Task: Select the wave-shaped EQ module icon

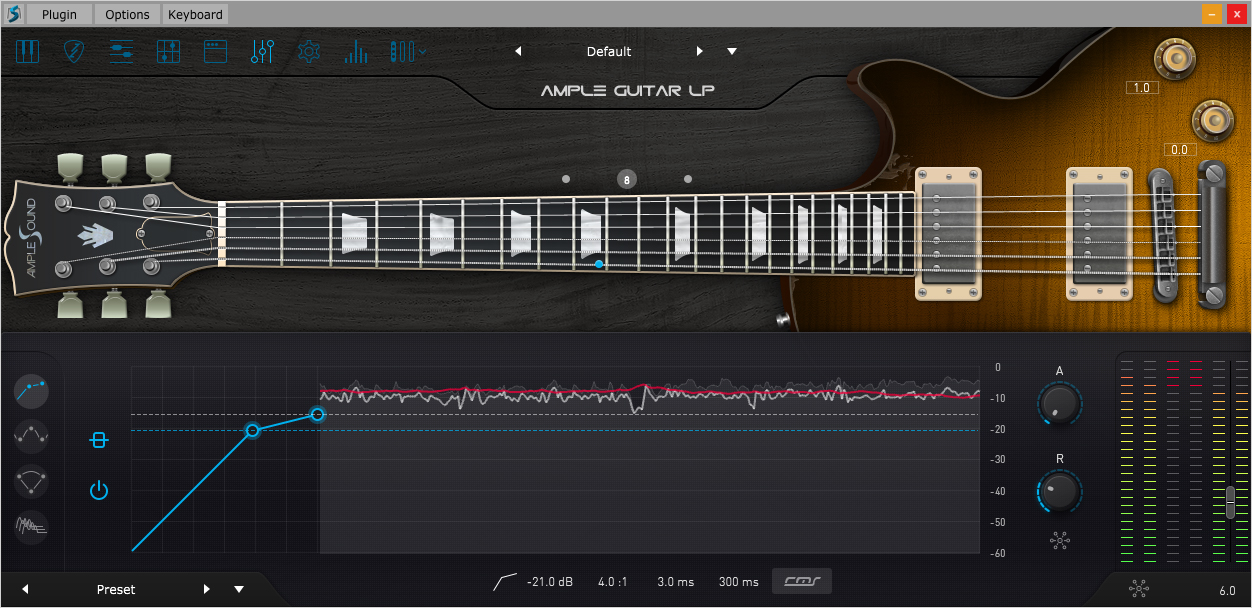Action: (32, 435)
